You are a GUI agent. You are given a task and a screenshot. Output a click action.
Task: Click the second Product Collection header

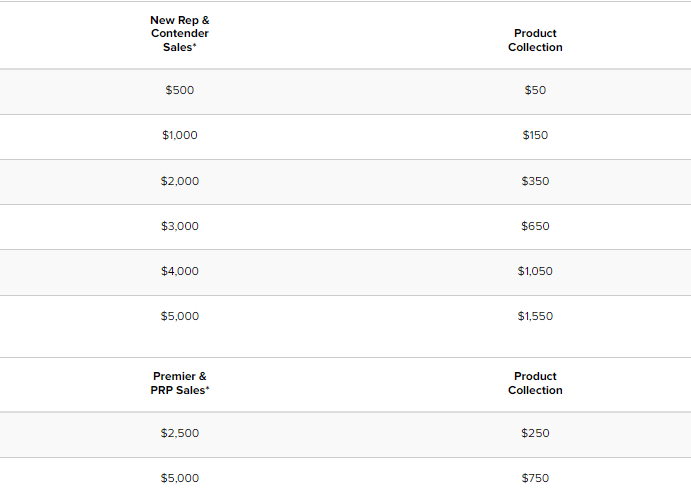coord(535,383)
